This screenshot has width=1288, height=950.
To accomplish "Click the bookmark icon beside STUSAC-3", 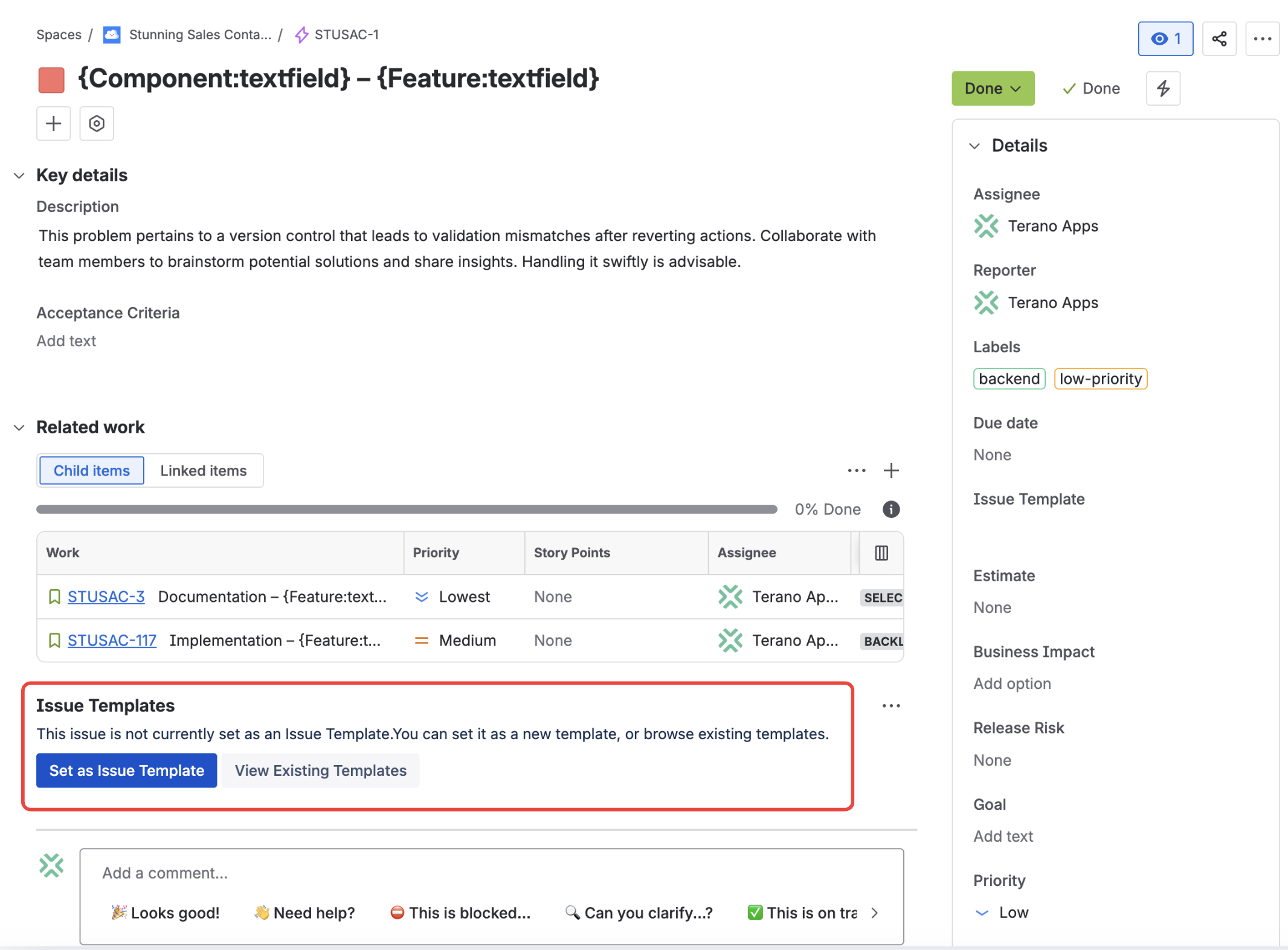I will pyautogui.click(x=54, y=596).
